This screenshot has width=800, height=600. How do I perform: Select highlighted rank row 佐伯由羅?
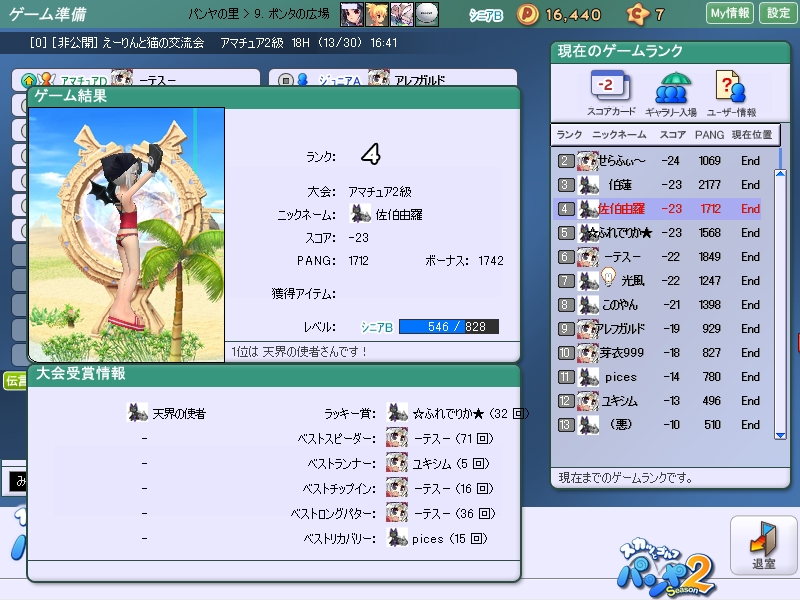[x=657, y=209]
